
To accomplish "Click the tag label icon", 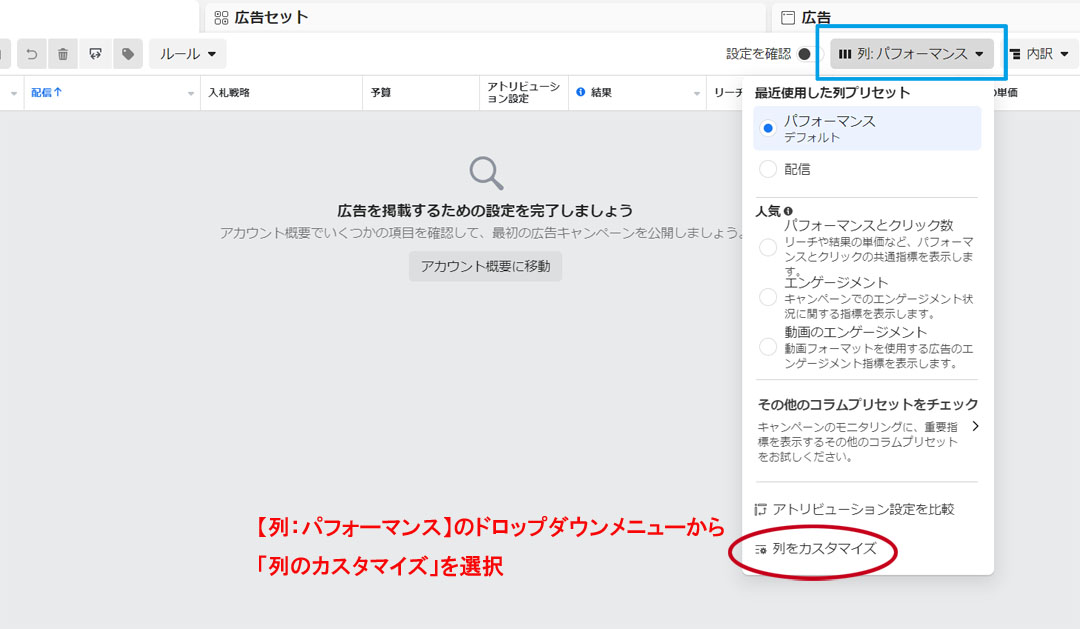I will [127, 54].
